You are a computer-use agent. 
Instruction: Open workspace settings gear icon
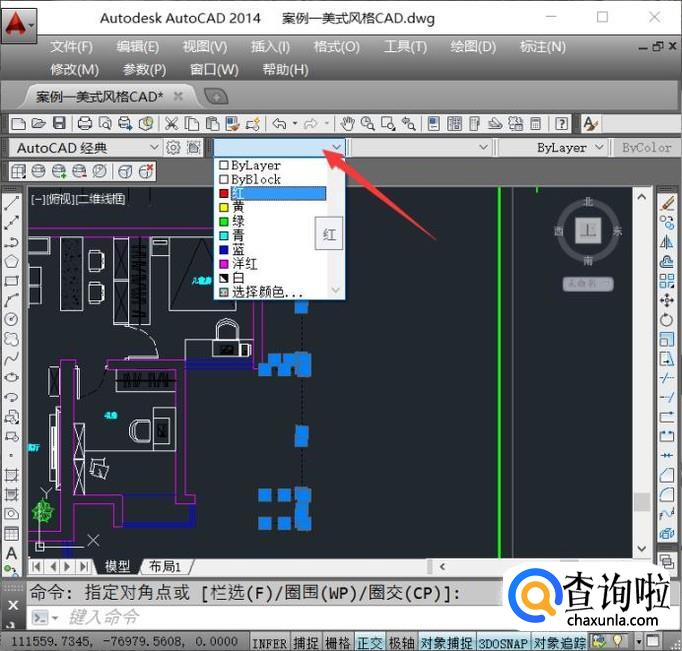point(173,148)
